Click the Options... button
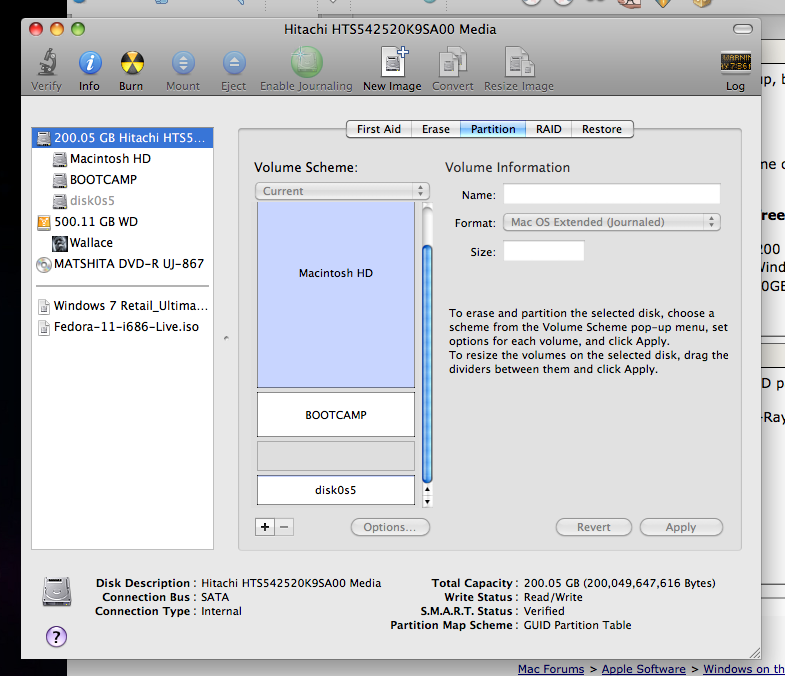This screenshot has width=785, height=676. [x=390, y=527]
